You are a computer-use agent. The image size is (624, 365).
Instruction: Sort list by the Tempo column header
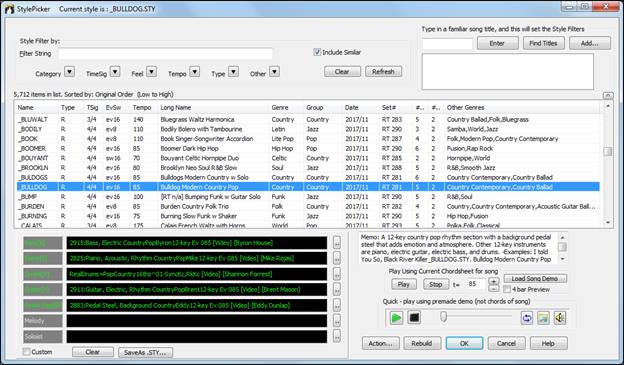pyautogui.click(x=143, y=107)
